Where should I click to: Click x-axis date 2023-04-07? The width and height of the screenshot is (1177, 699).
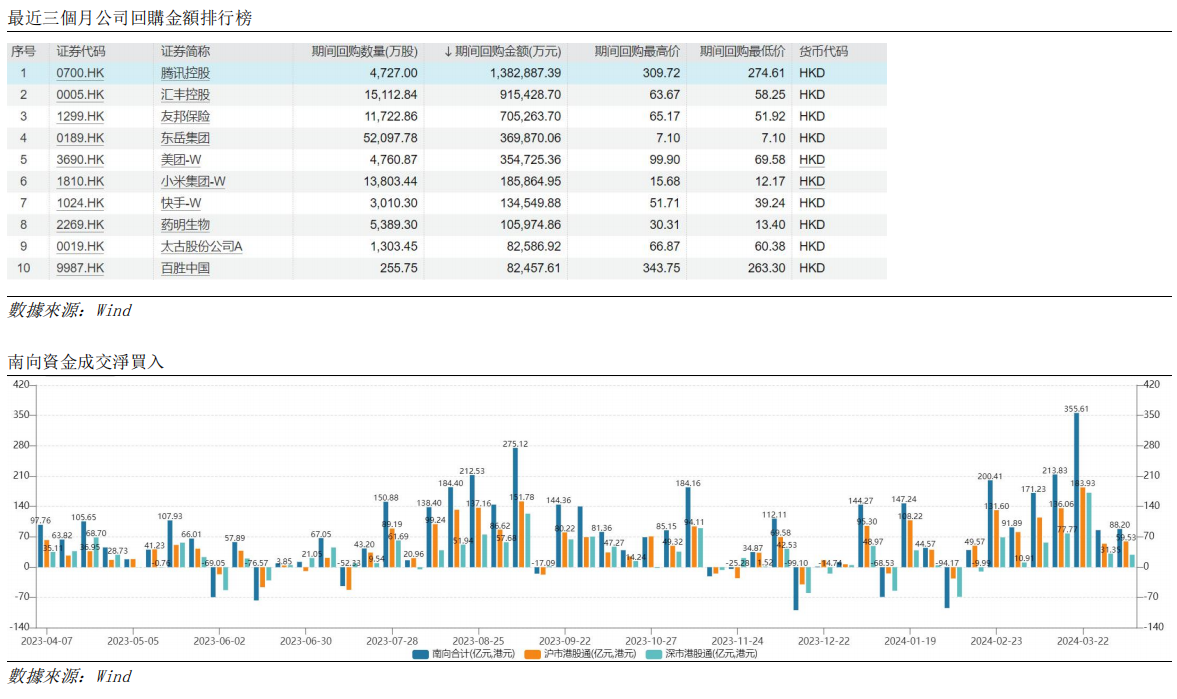click(47, 641)
